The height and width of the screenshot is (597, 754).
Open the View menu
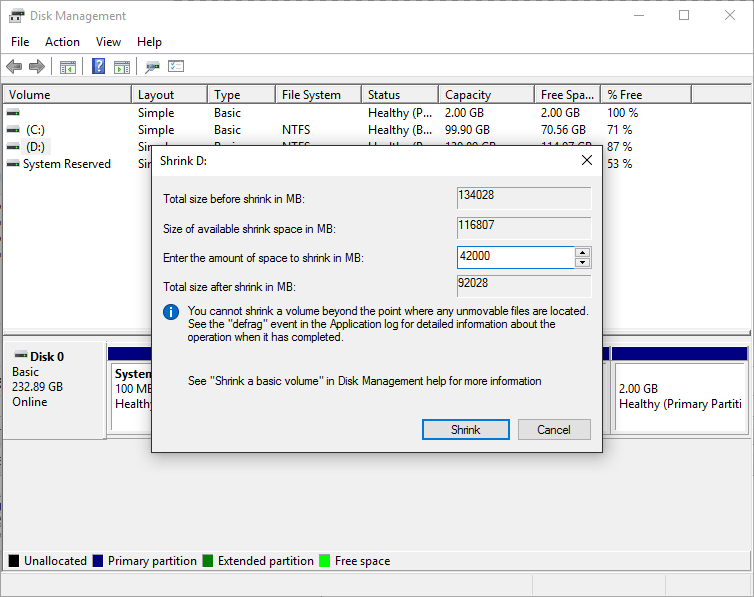[x=108, y=42]
